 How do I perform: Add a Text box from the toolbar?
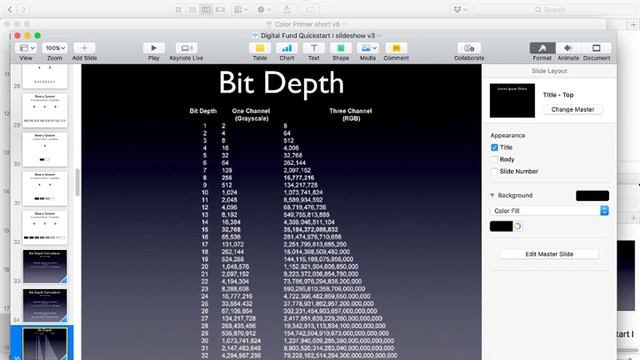pos(313,48)
